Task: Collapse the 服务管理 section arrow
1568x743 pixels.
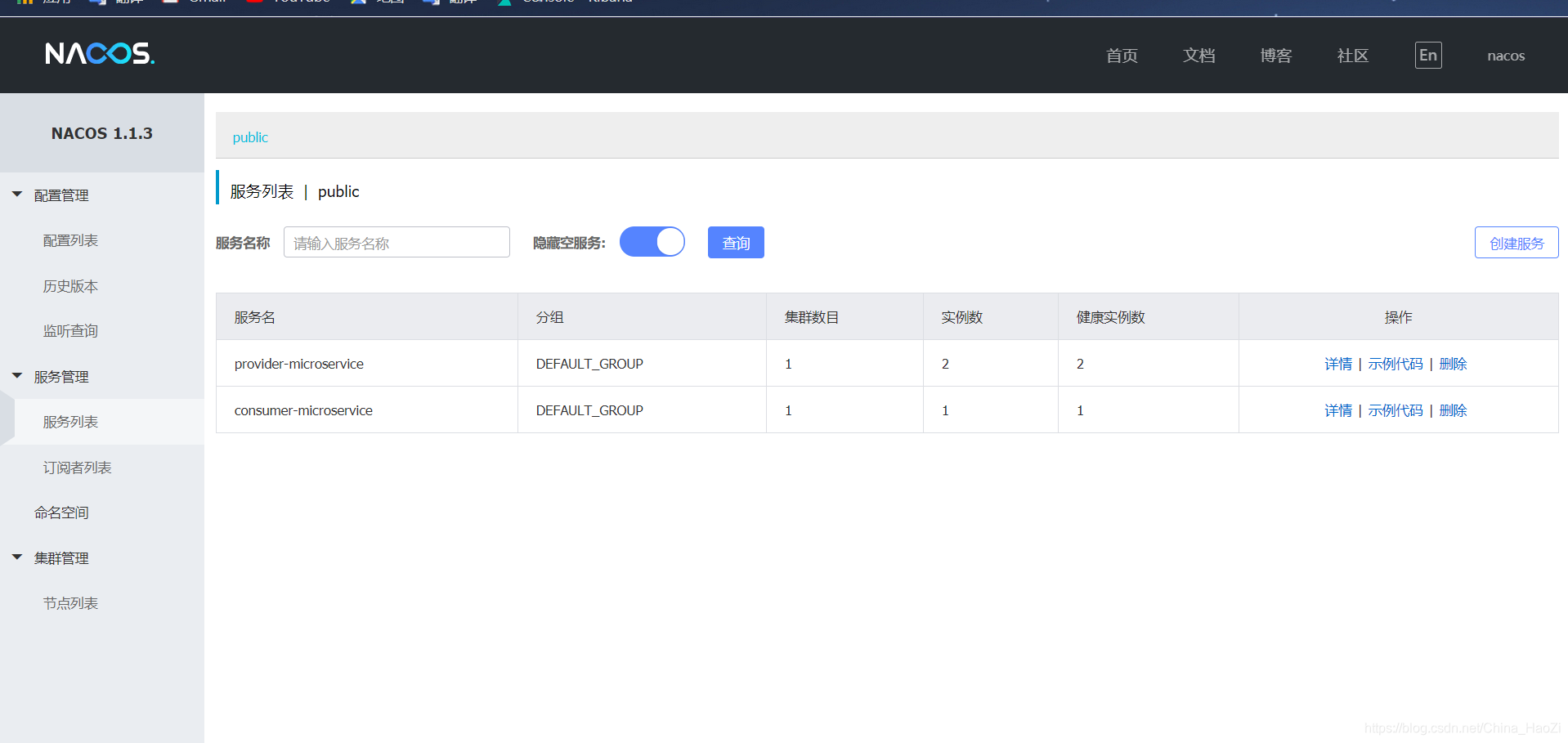Action: click(17, 376)
